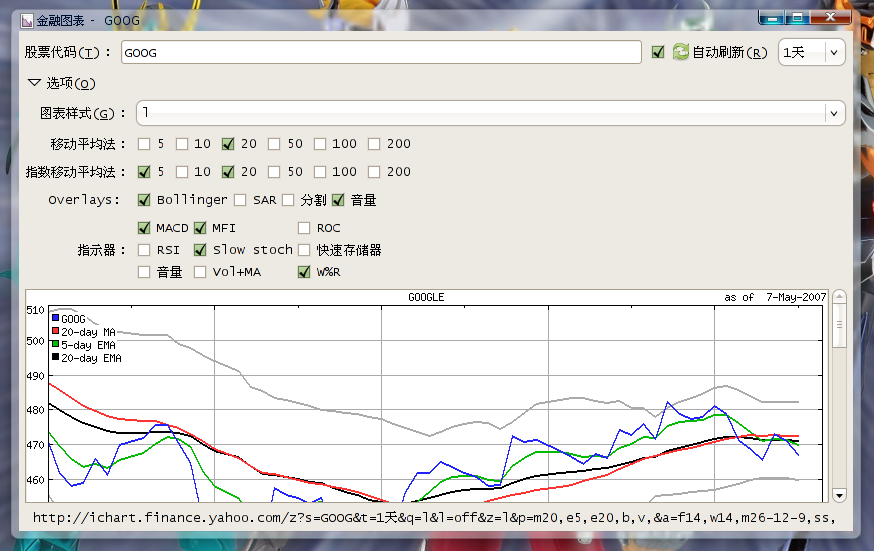Click the 20-day MA red legend swatch
This screenshot has height=551, width=874.
(55, 331)
